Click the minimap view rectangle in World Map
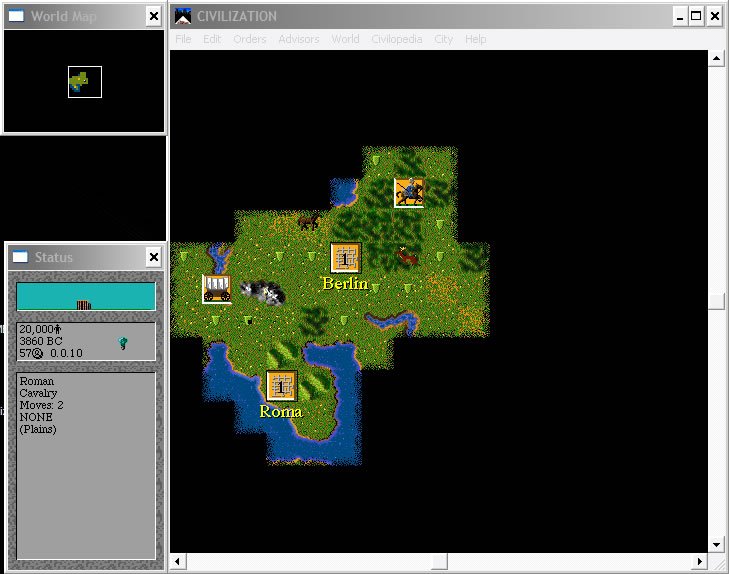This screenshot has width=729, height=574. [x=85, y=82]
